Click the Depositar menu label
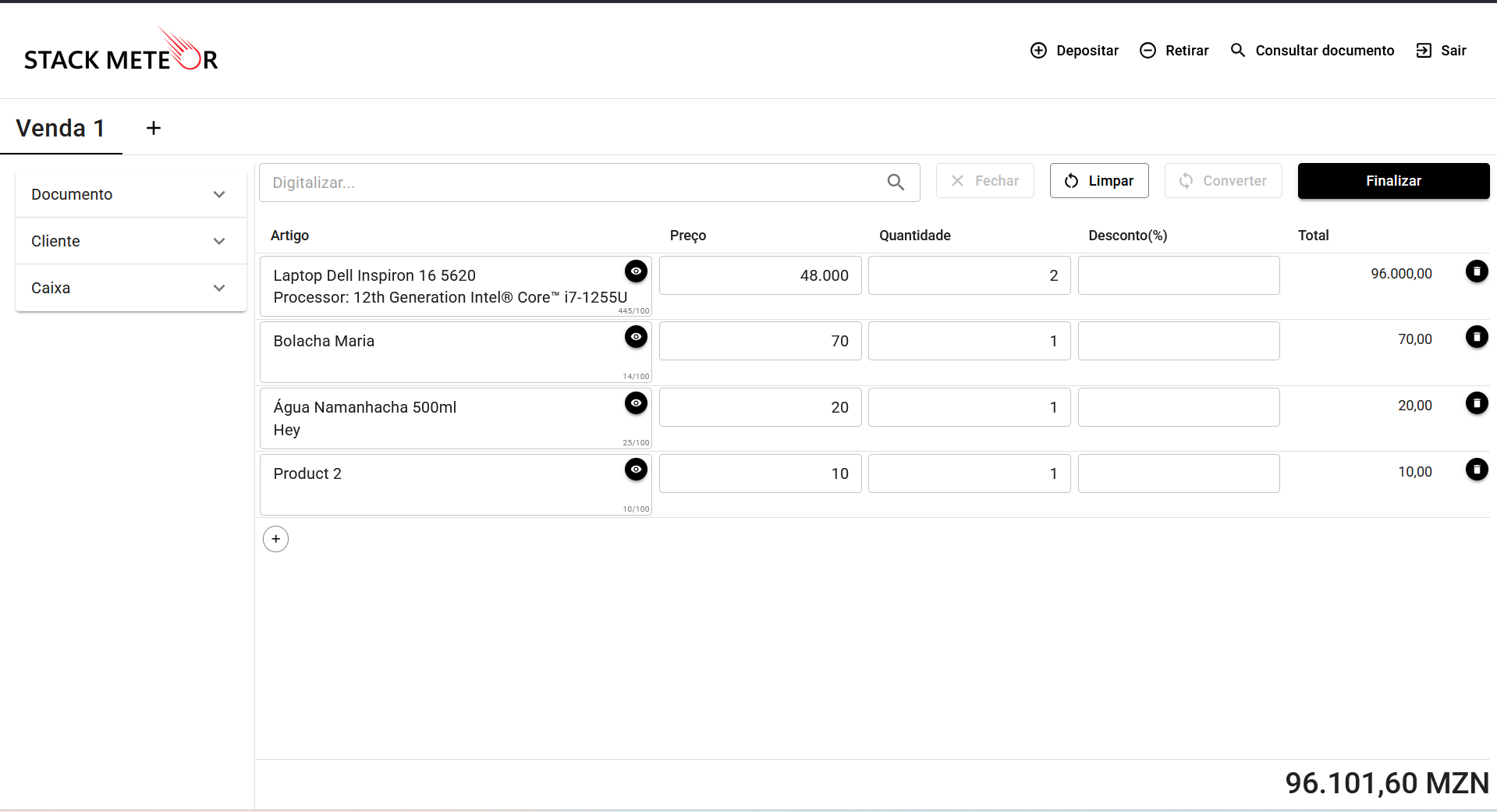 coord(1087,51)
